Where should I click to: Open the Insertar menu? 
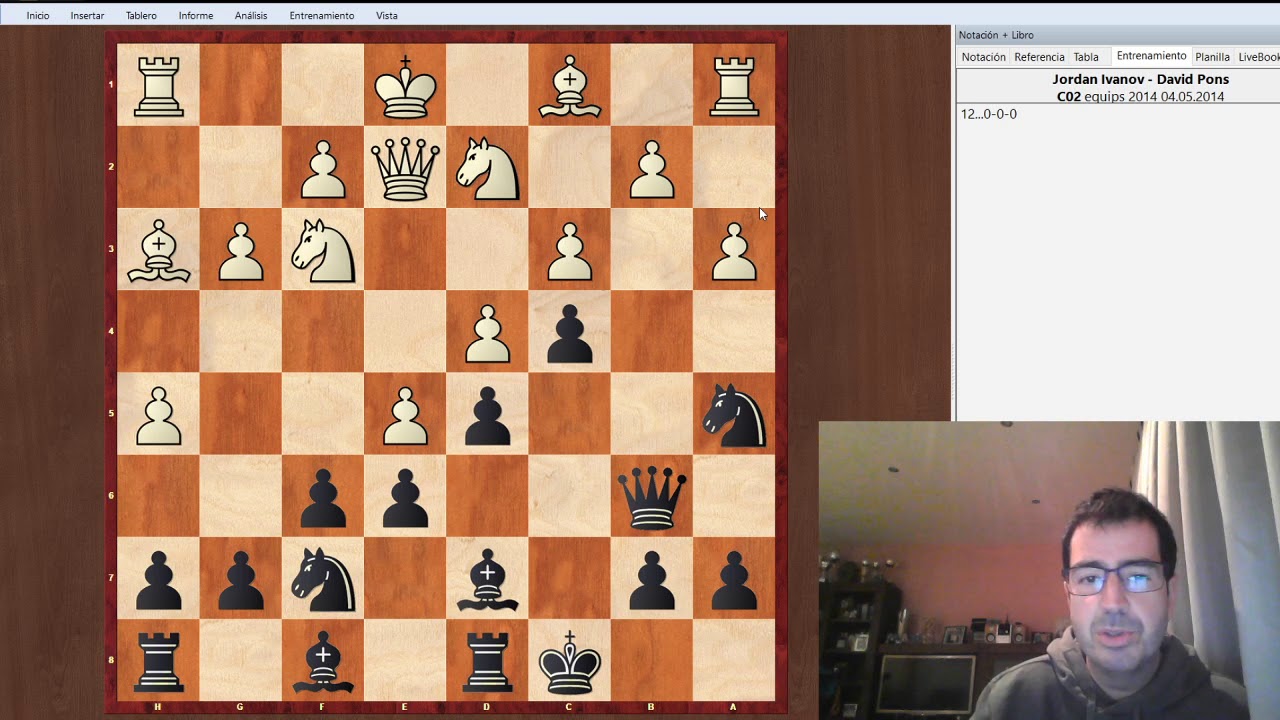[x=87, y=16]
